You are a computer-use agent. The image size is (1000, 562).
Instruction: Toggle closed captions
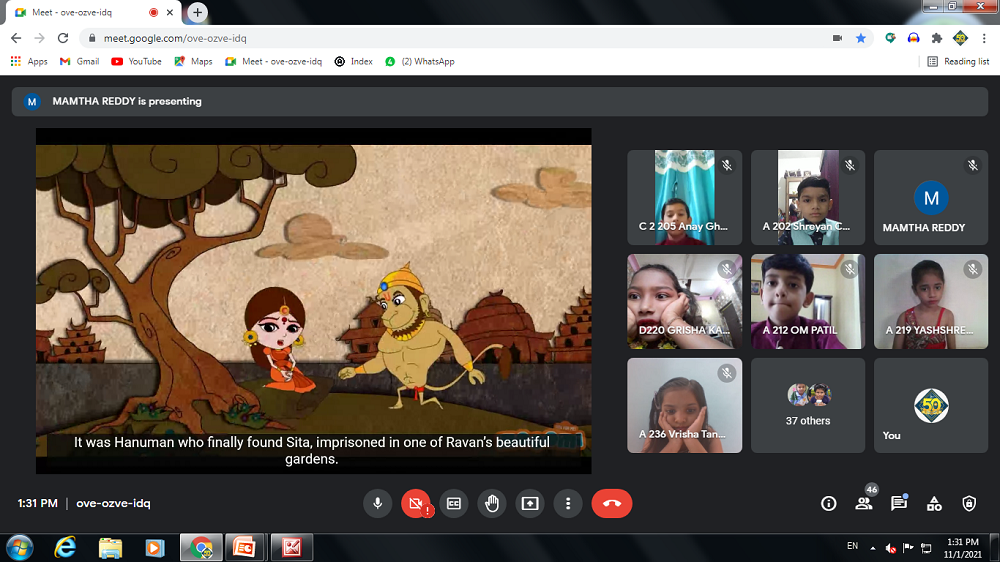(x=453, y=504)
